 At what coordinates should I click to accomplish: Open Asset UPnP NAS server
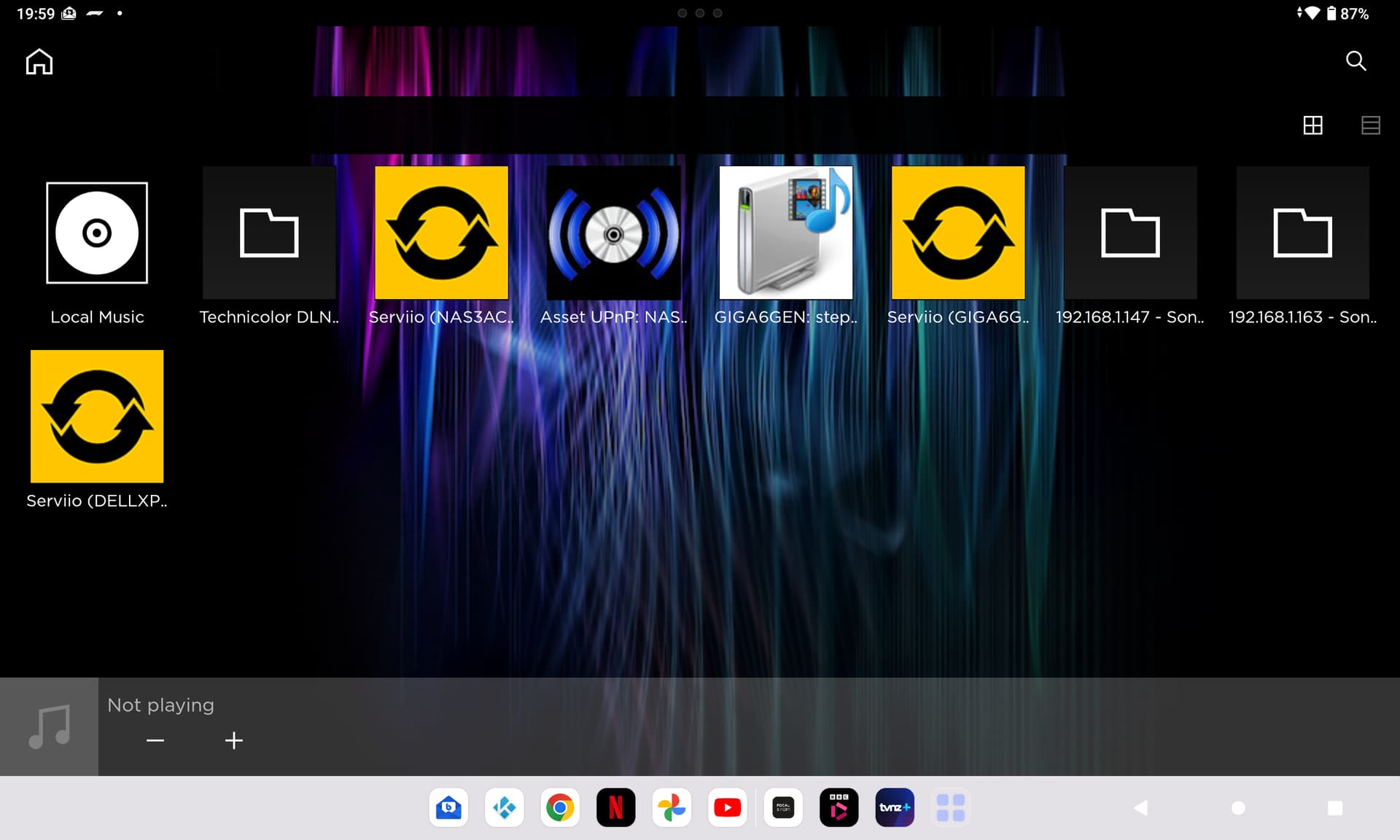[613, 233]
